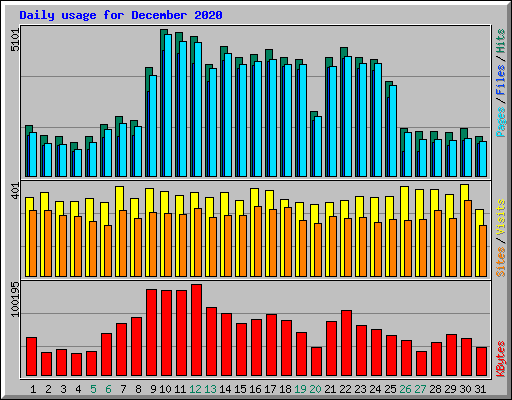Click the Visits legend label

[x=501, y=218]
